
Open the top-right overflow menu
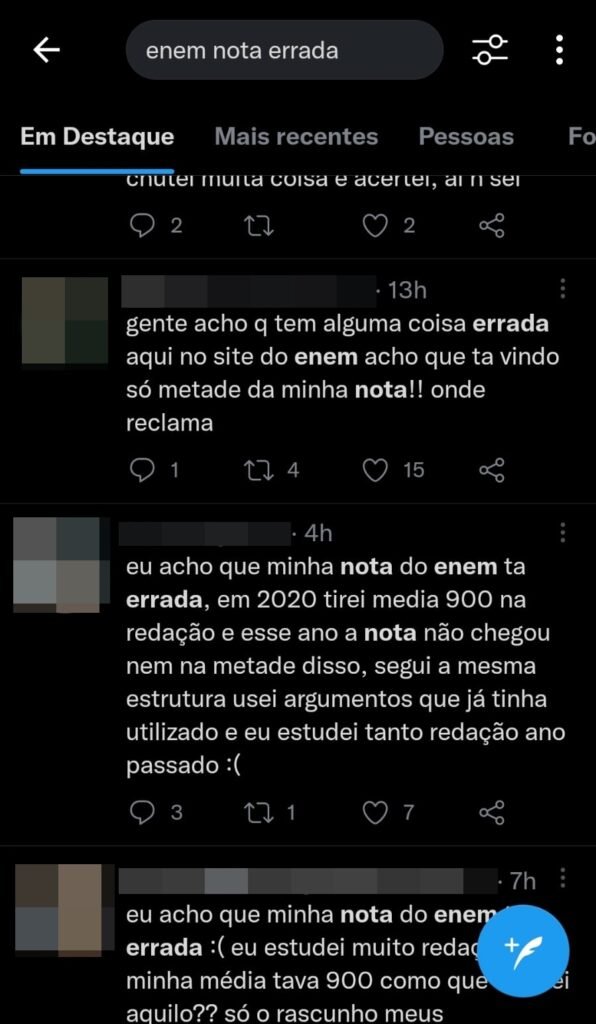coord(559,50)
